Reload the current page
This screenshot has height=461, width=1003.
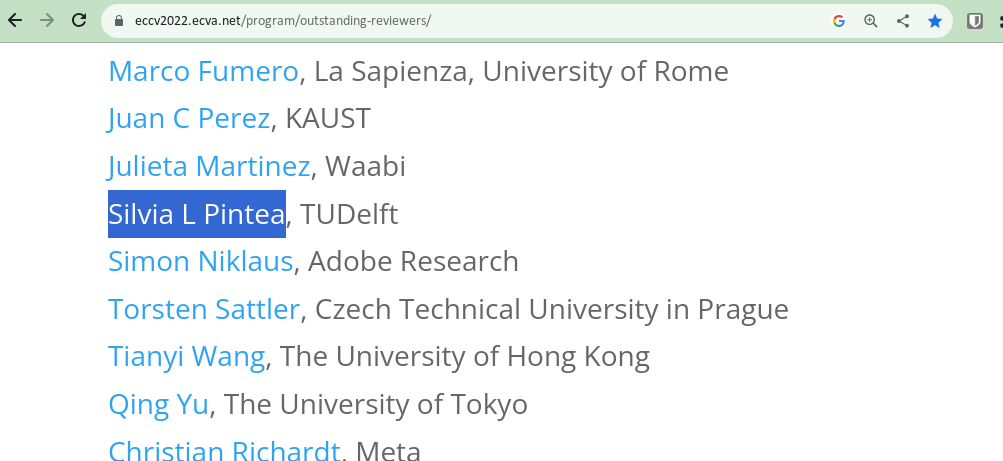(x=79, y=20)
